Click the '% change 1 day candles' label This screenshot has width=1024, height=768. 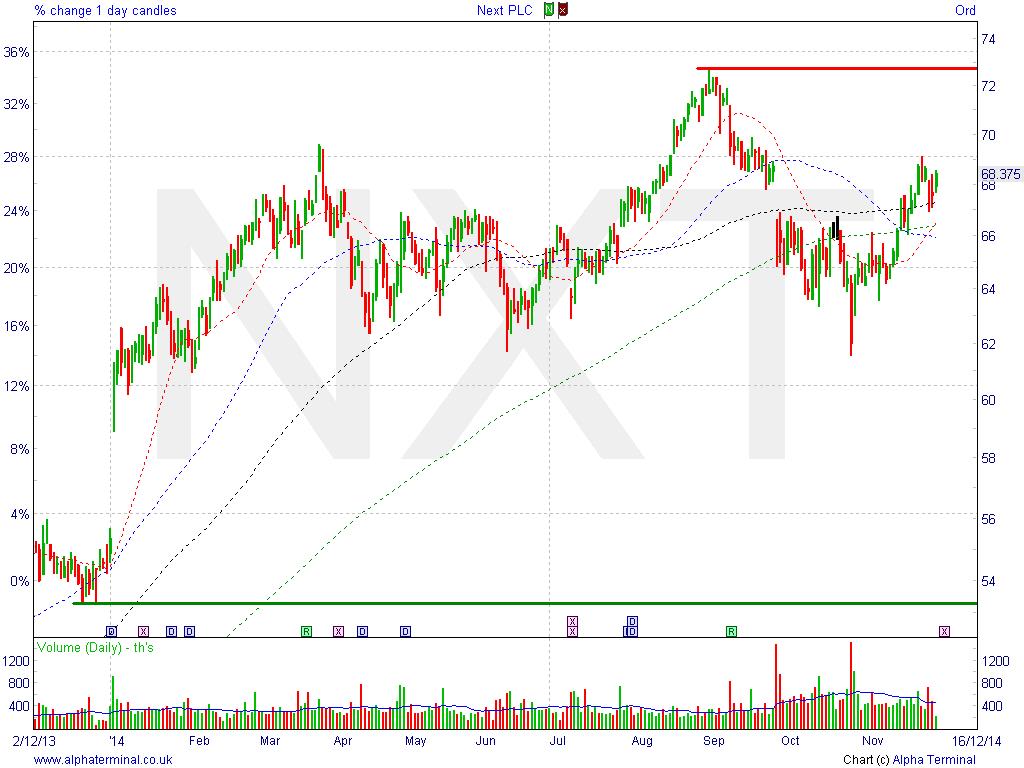pyautogui.click(x=105, y=10)
